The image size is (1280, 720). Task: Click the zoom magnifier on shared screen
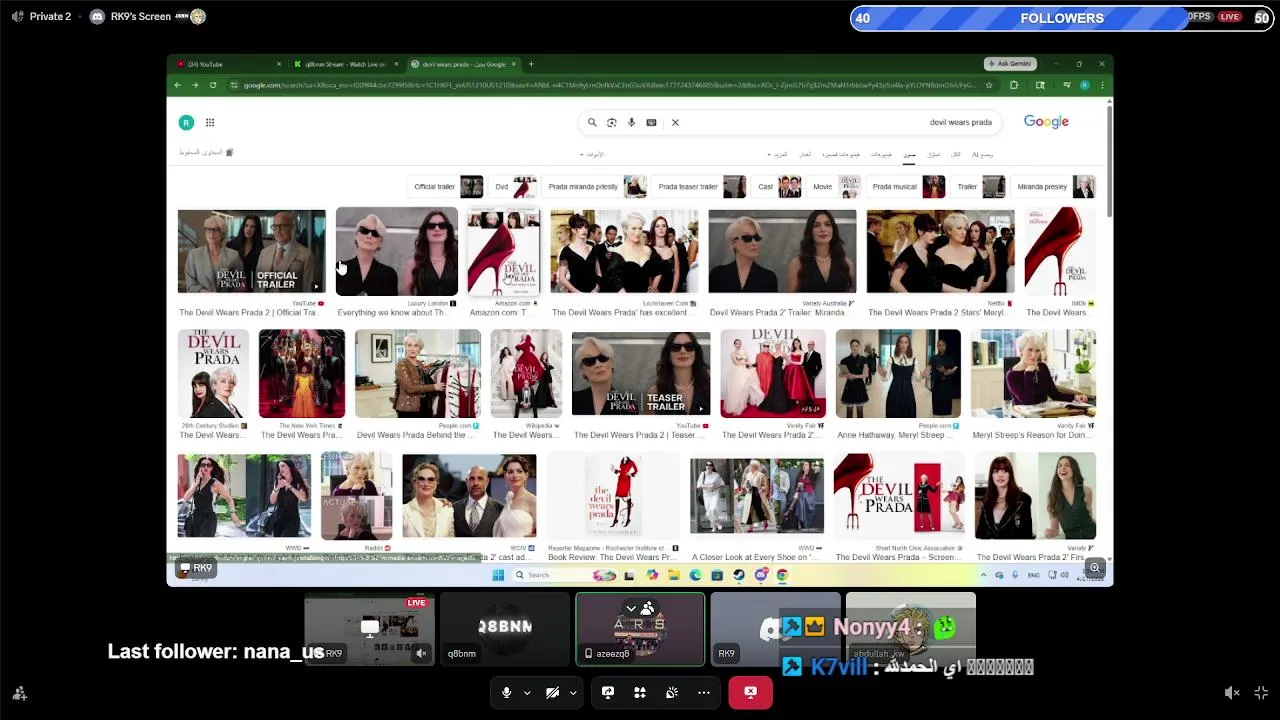1095,568
